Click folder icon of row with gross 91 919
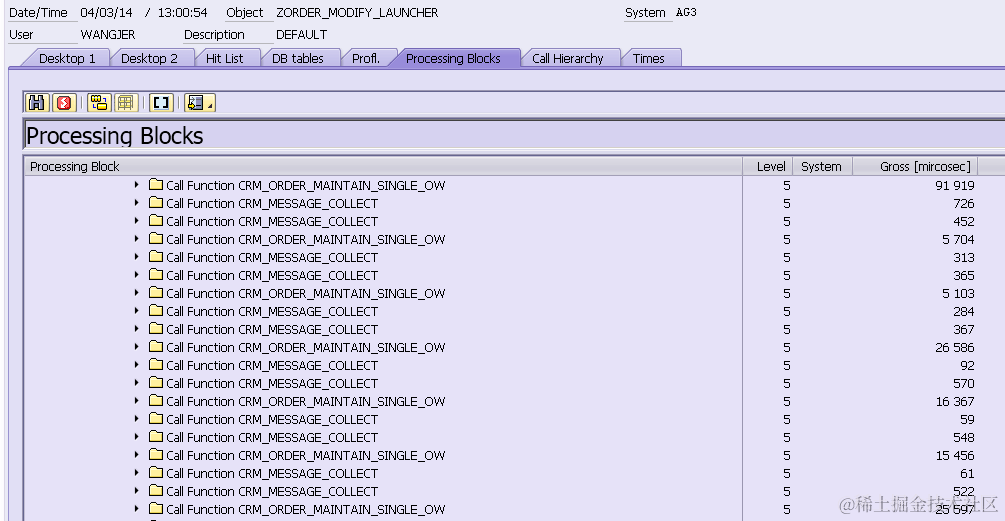This screenshot has height=521, width=1005. (x=156, y=185)
